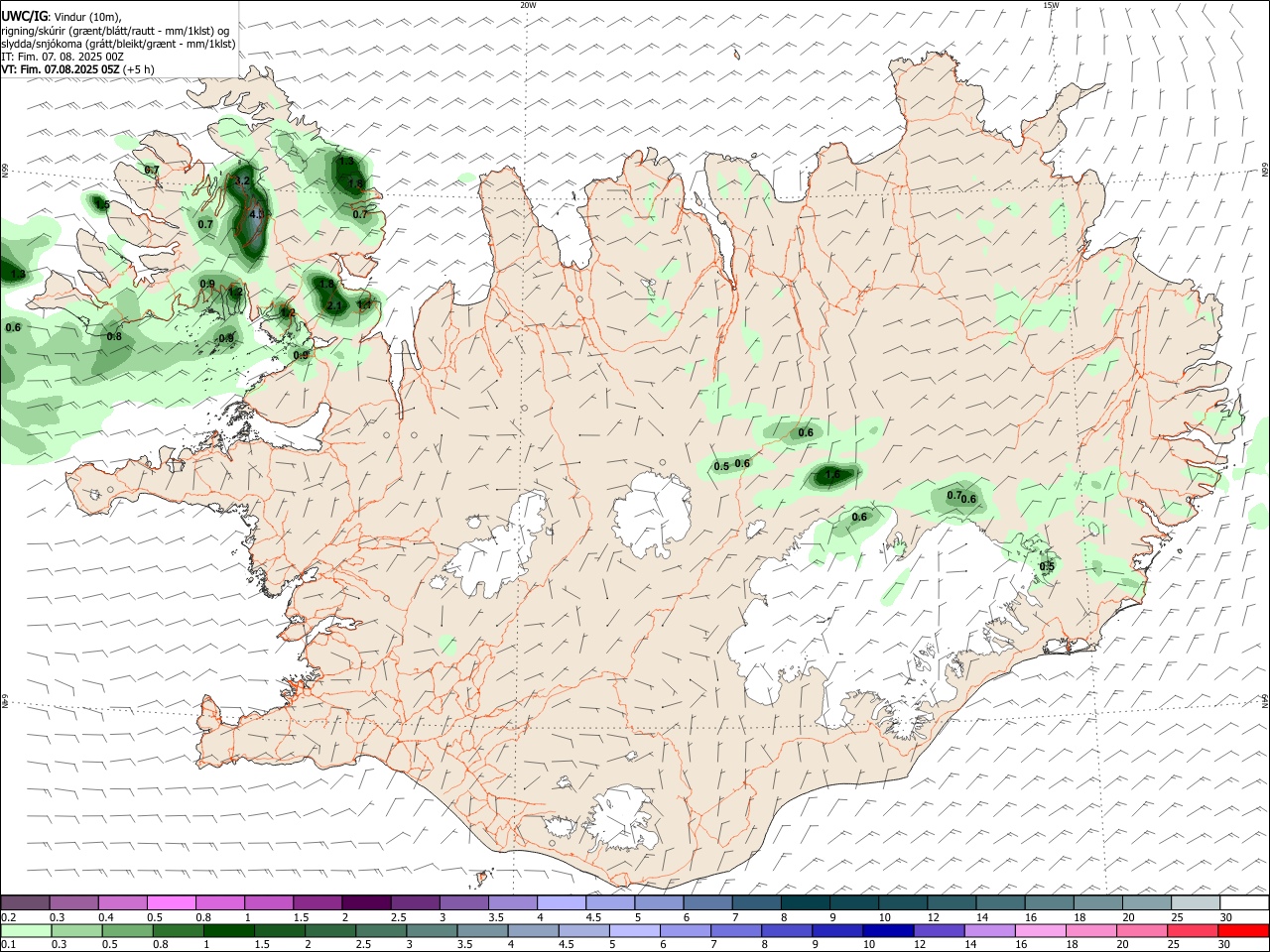Click the '1.8' value in the central highlands
Viewport: 1270px width, 952px height.
click(x=832, y=475)
